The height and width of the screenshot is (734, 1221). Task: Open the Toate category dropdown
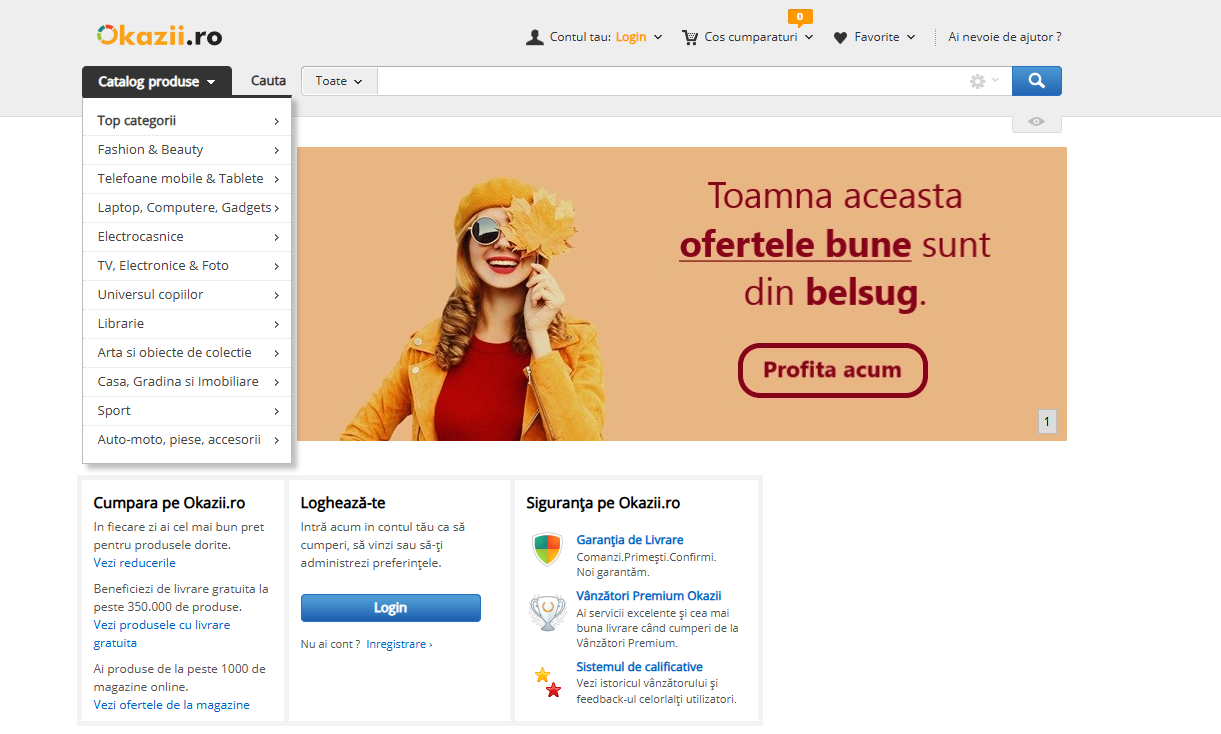pos(339,81)
